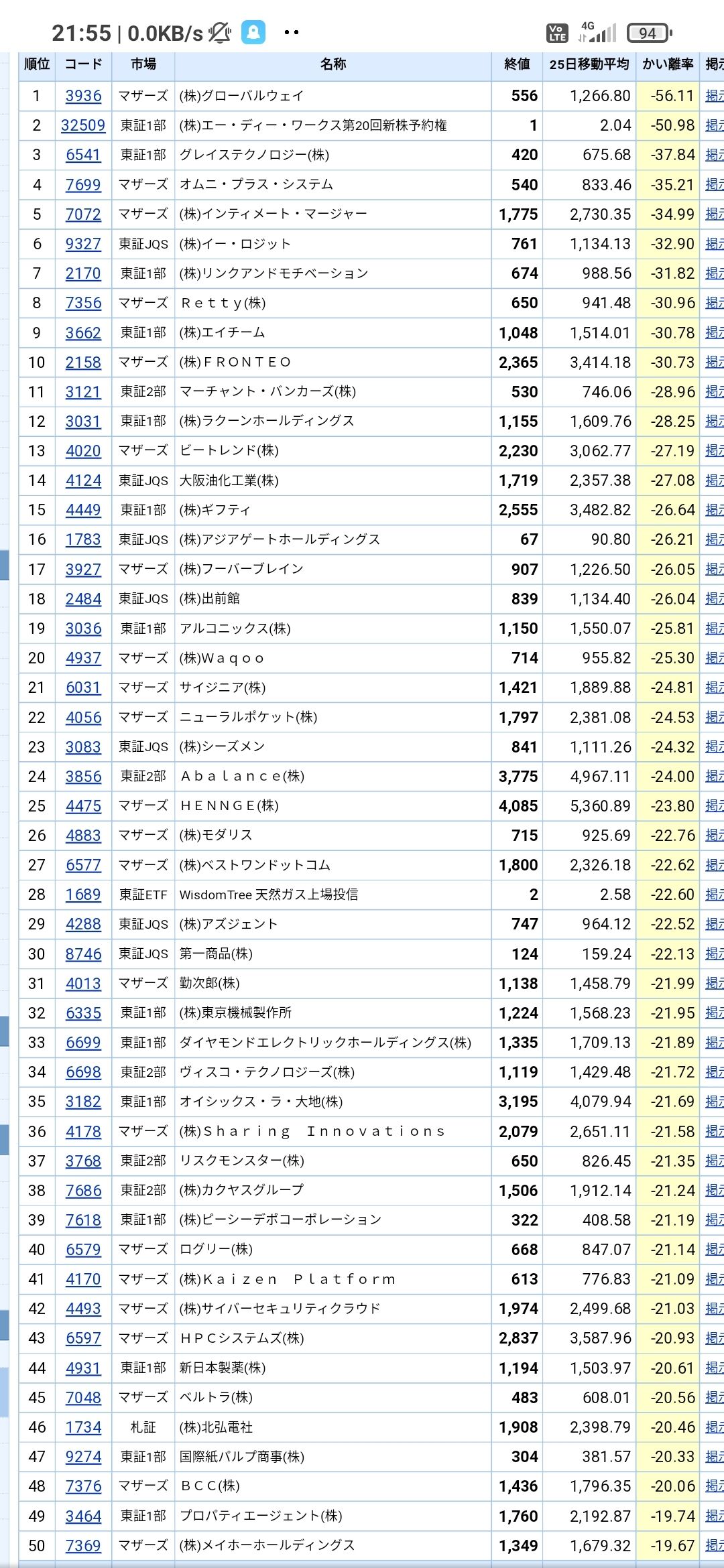Select the 25日移動平均 column header
The image size is (724, 1568).
[589, 64]
